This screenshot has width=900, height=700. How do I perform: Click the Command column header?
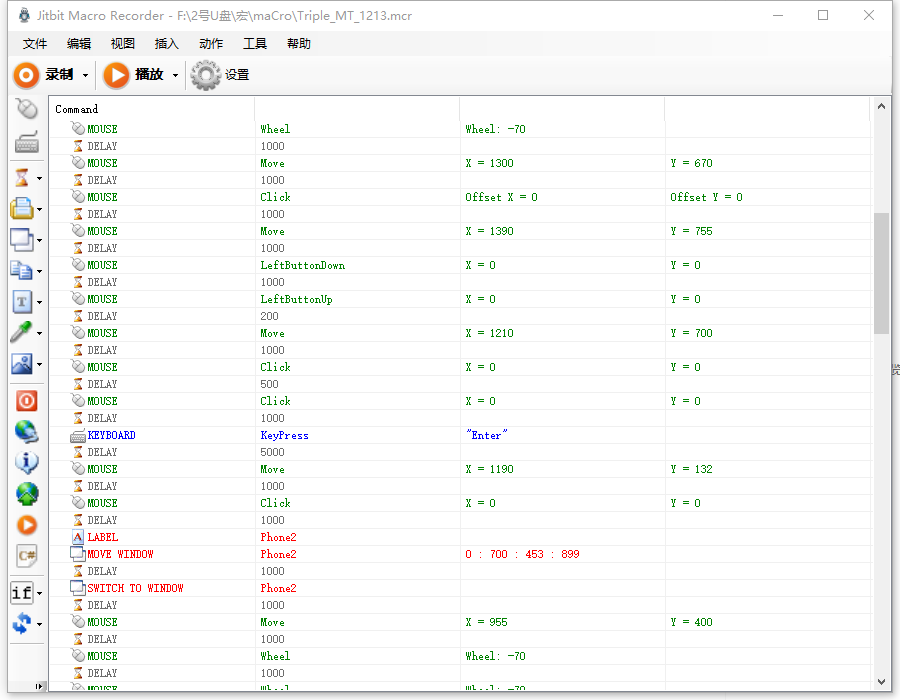pos(152,109)
